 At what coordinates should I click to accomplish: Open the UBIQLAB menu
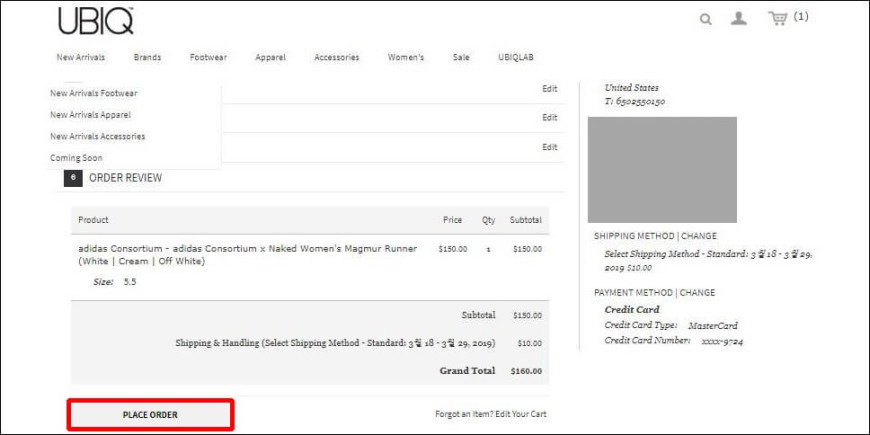pos(516,57)
